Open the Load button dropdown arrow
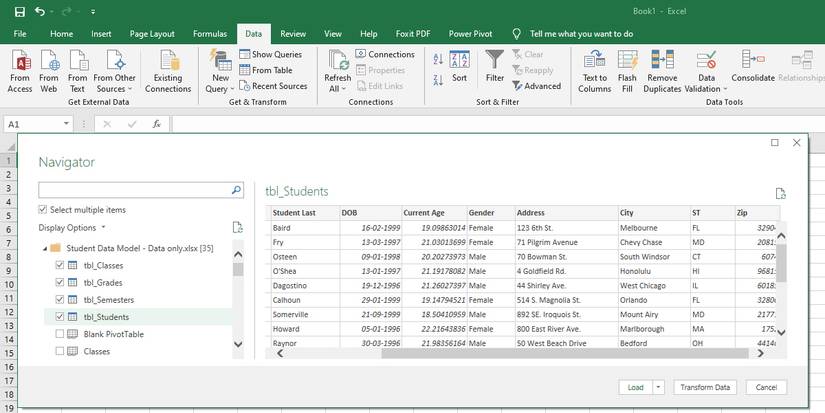825x413 pixels. tap(658, 387)
